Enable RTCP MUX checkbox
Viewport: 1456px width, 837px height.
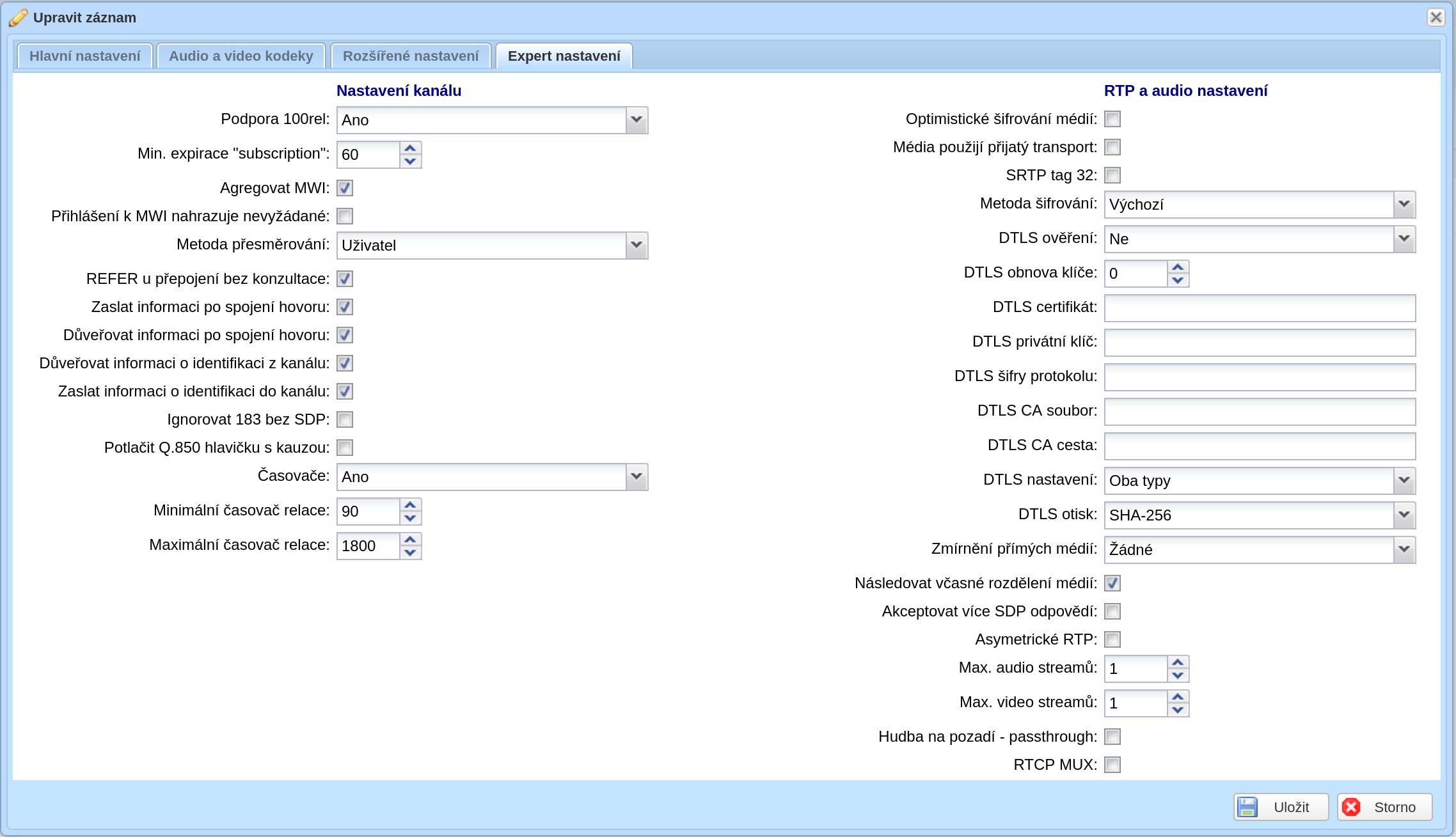coord(1112,765)
